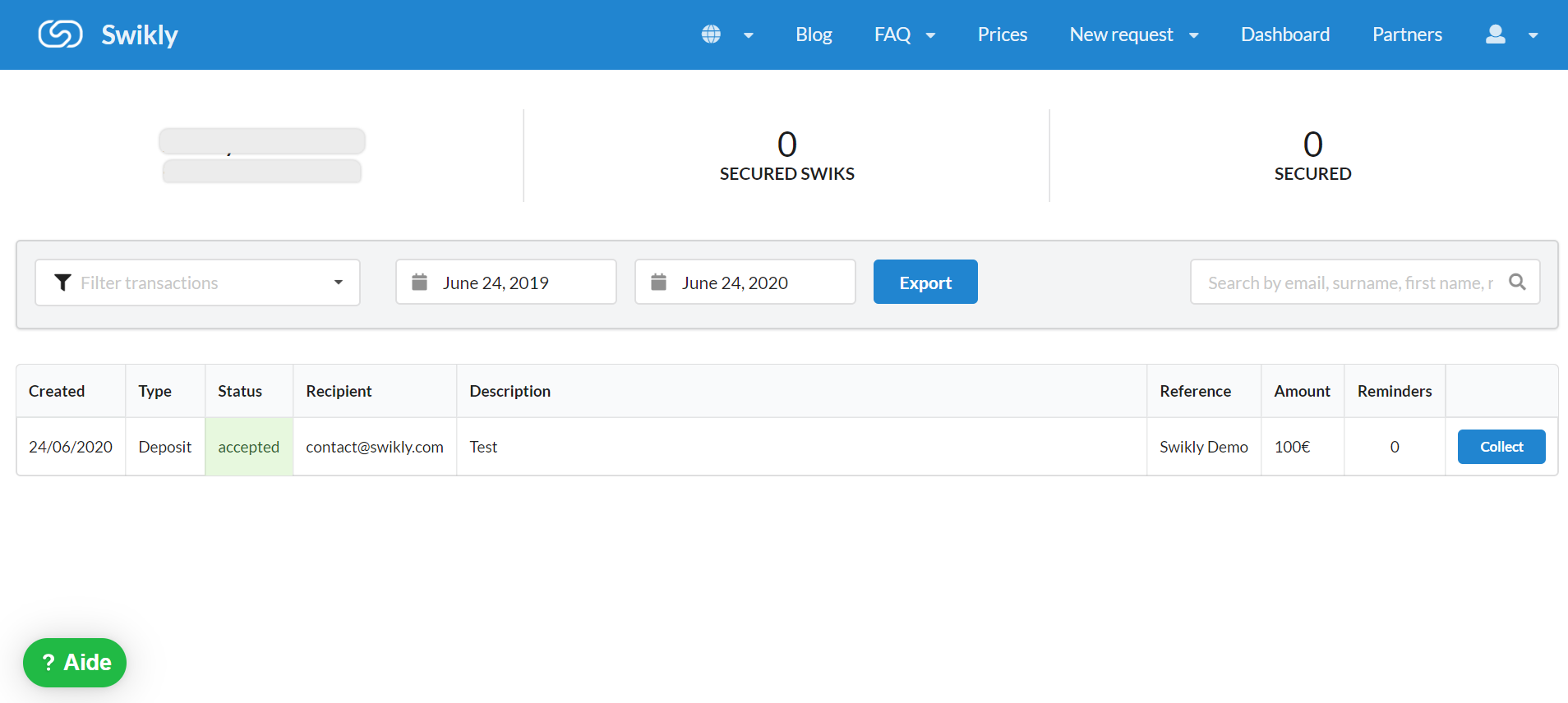
Task: Expand the caret beside the user icon
Action: 1533,35
